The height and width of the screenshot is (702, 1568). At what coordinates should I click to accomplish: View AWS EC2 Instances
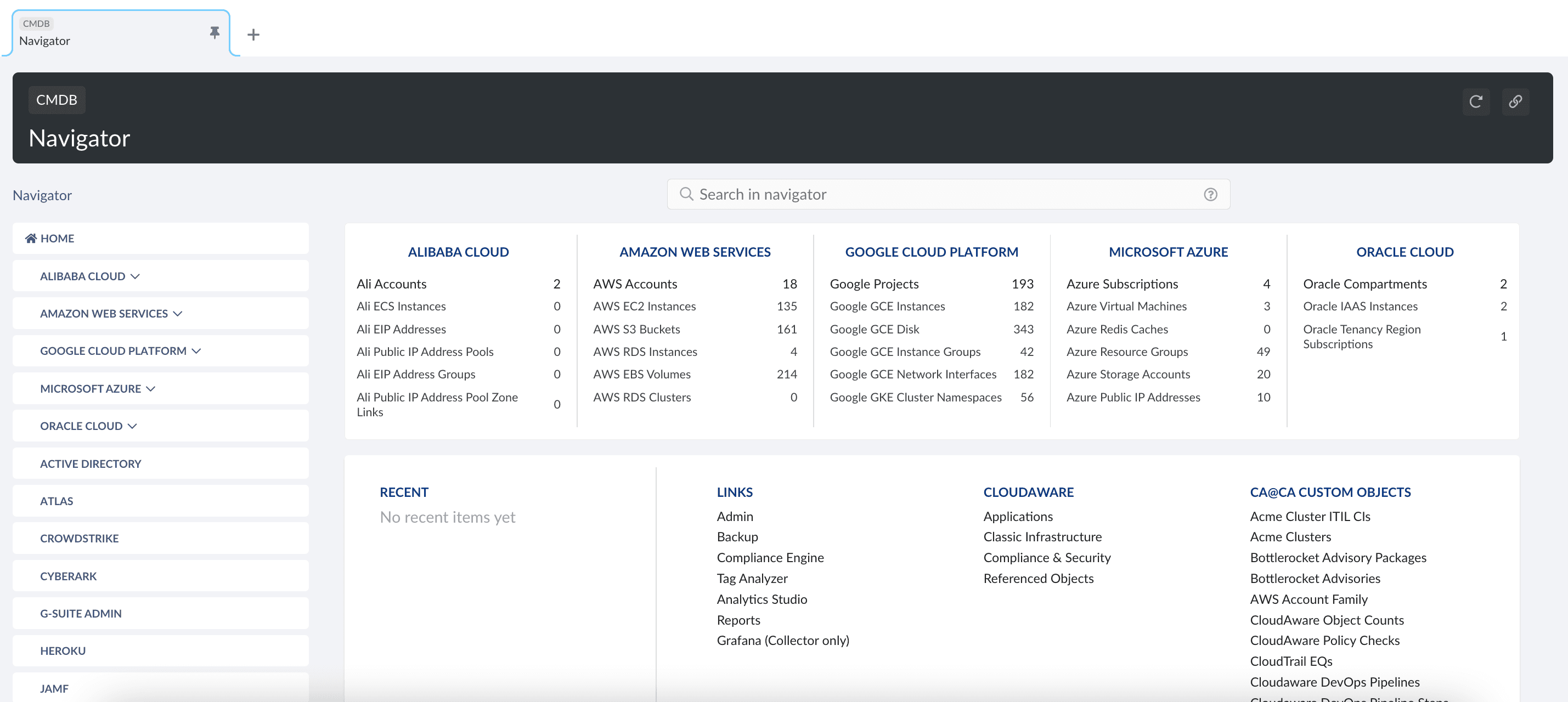point(645,307)
